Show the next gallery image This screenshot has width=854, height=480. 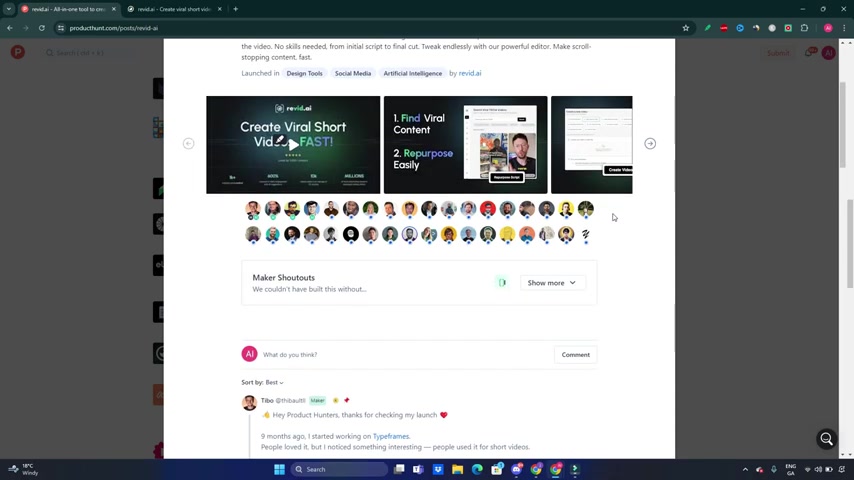650,144
